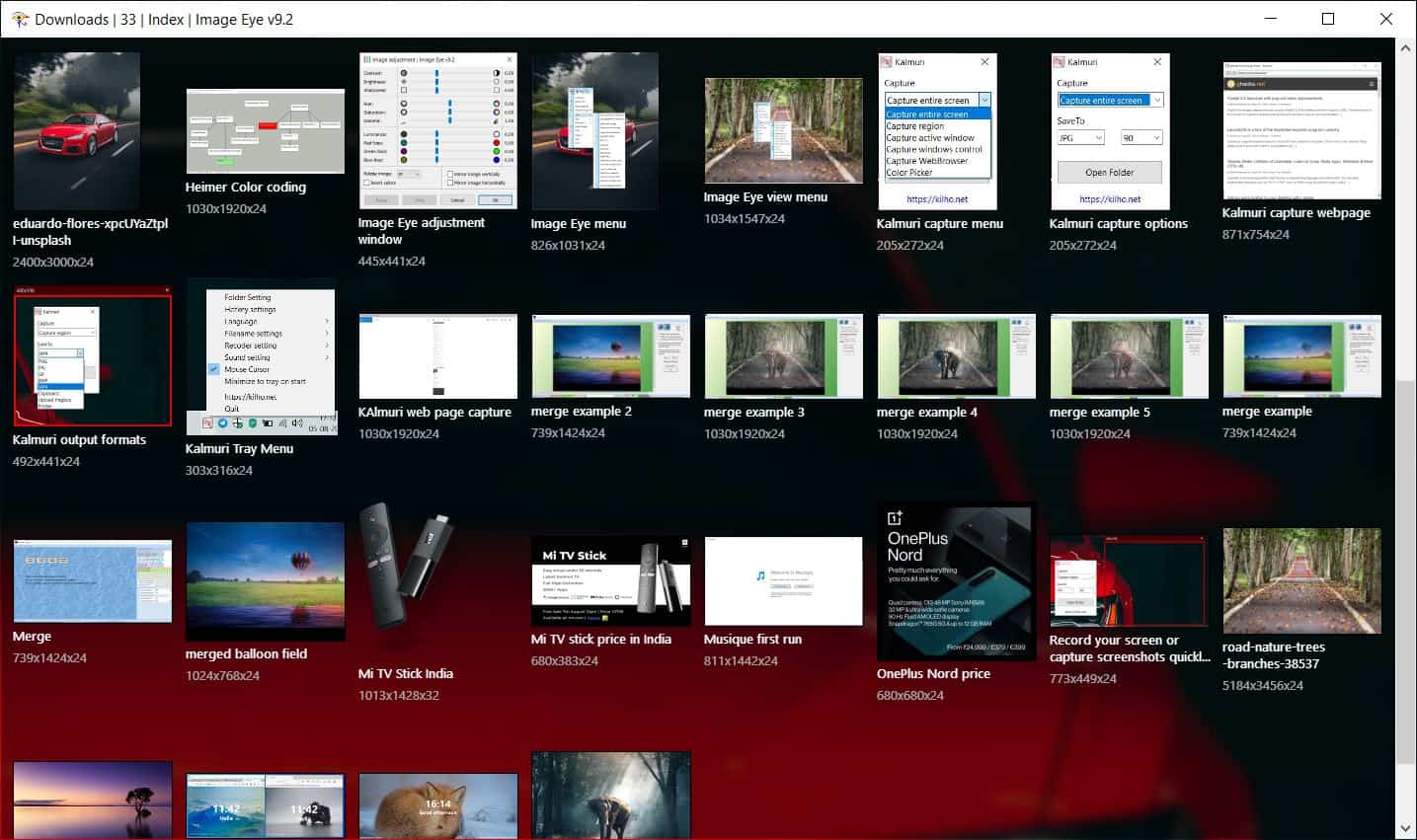Open the merged balloon field image
This screenshot has height=840, width=1417.
coord(265,581)
